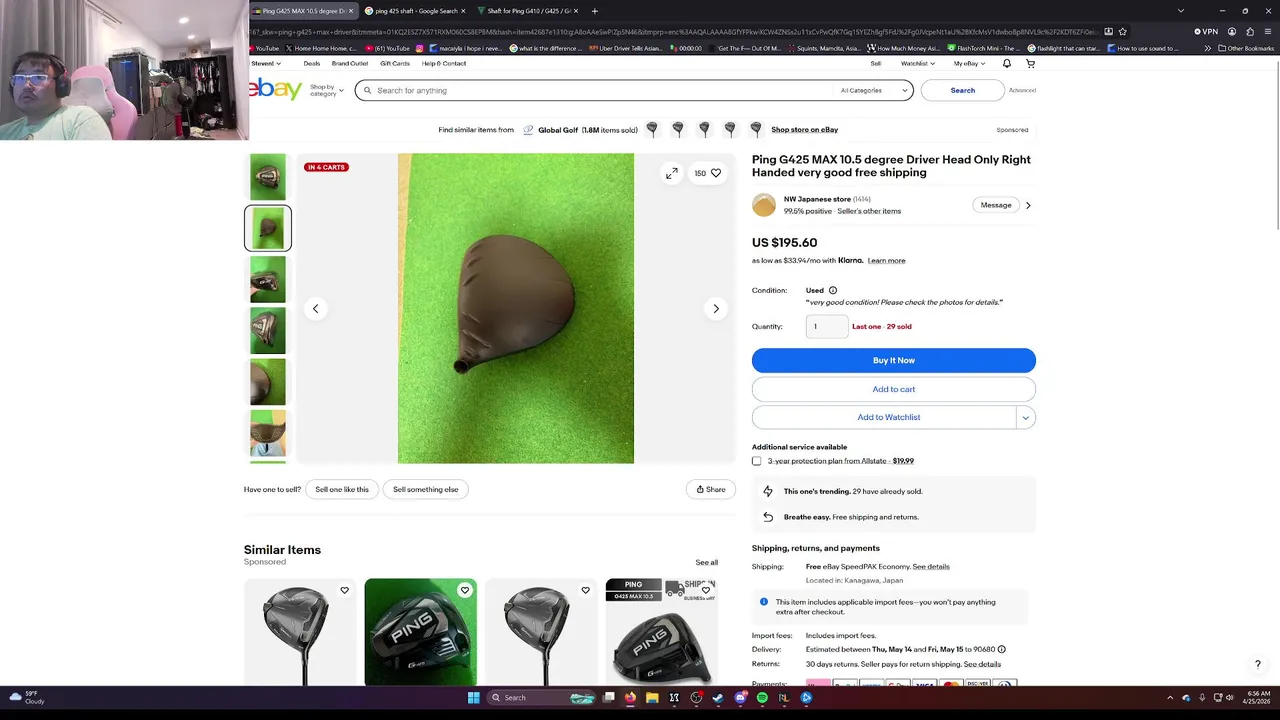The image size is (1280, 720).
Task: Switch to the ping 425 shaft Google Search tab
Action: click(x=414, y=11)
